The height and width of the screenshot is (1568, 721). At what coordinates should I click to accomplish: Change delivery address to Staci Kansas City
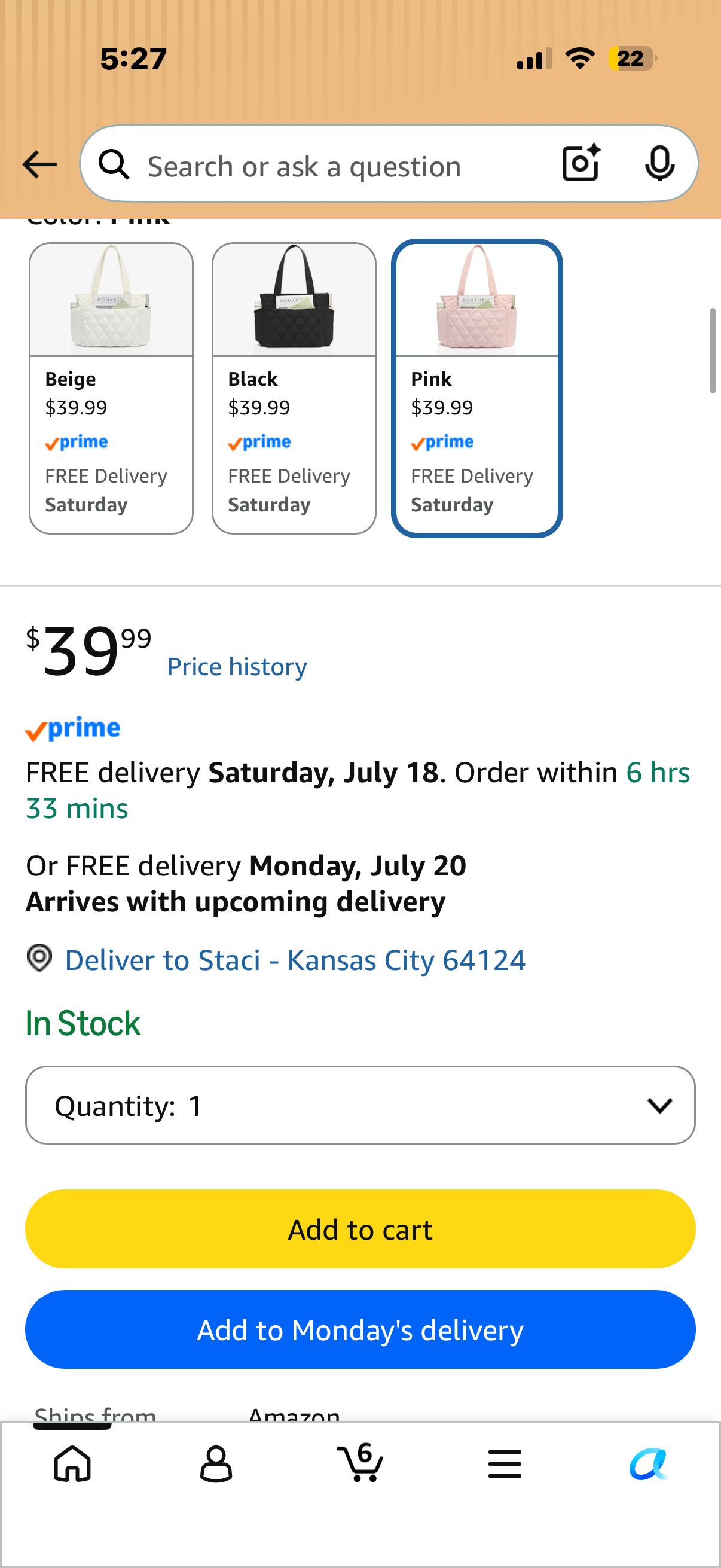pyautogui.click(x=295, y=960)
